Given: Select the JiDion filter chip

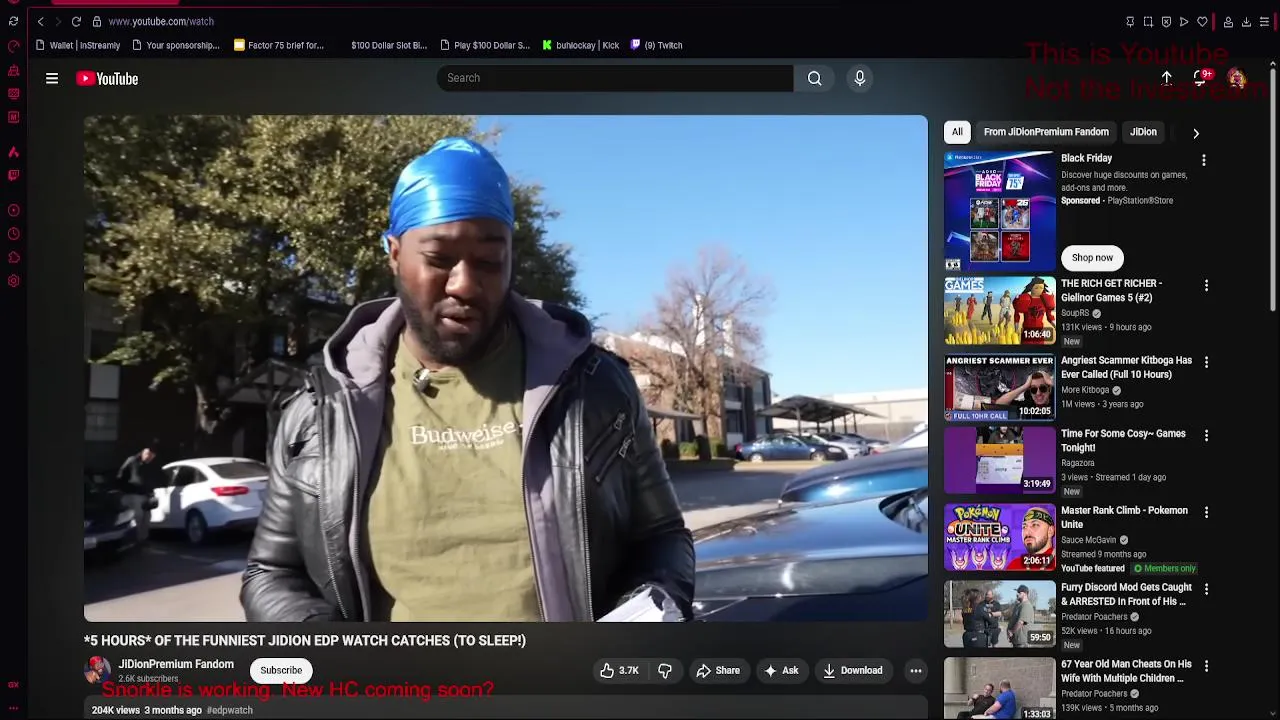Looking at the screenshot, I should [x=1143, y=132].
